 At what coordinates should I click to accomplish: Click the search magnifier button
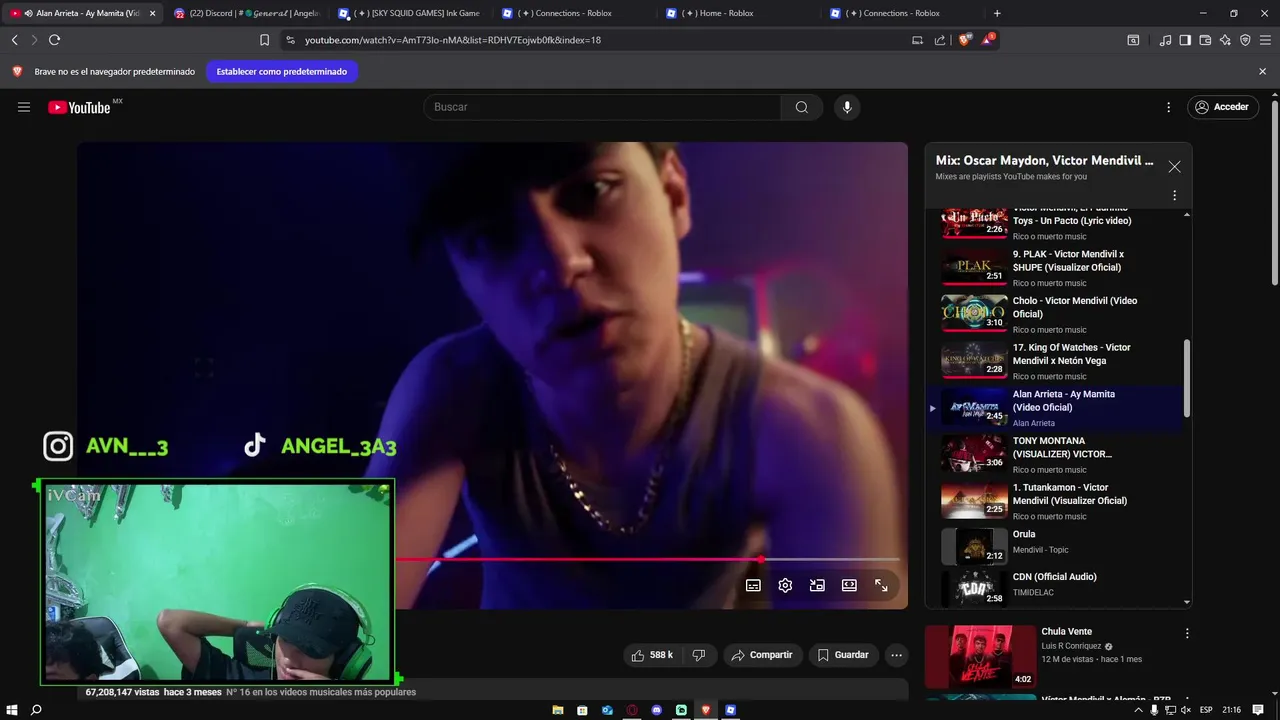click(802, 107)
